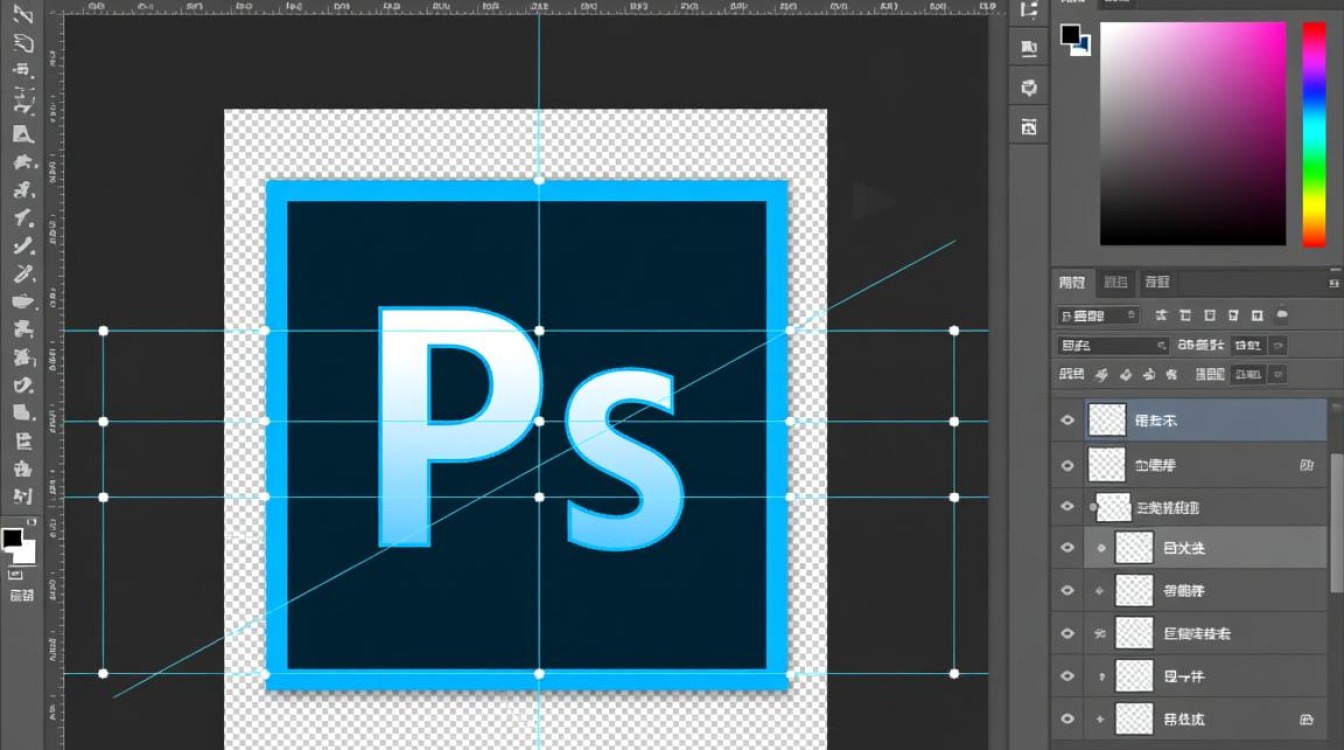Open the 3D cube icon in collapsed panel dock
1344x750 pixels.
pyautogui.click(x=1028, y=88)
